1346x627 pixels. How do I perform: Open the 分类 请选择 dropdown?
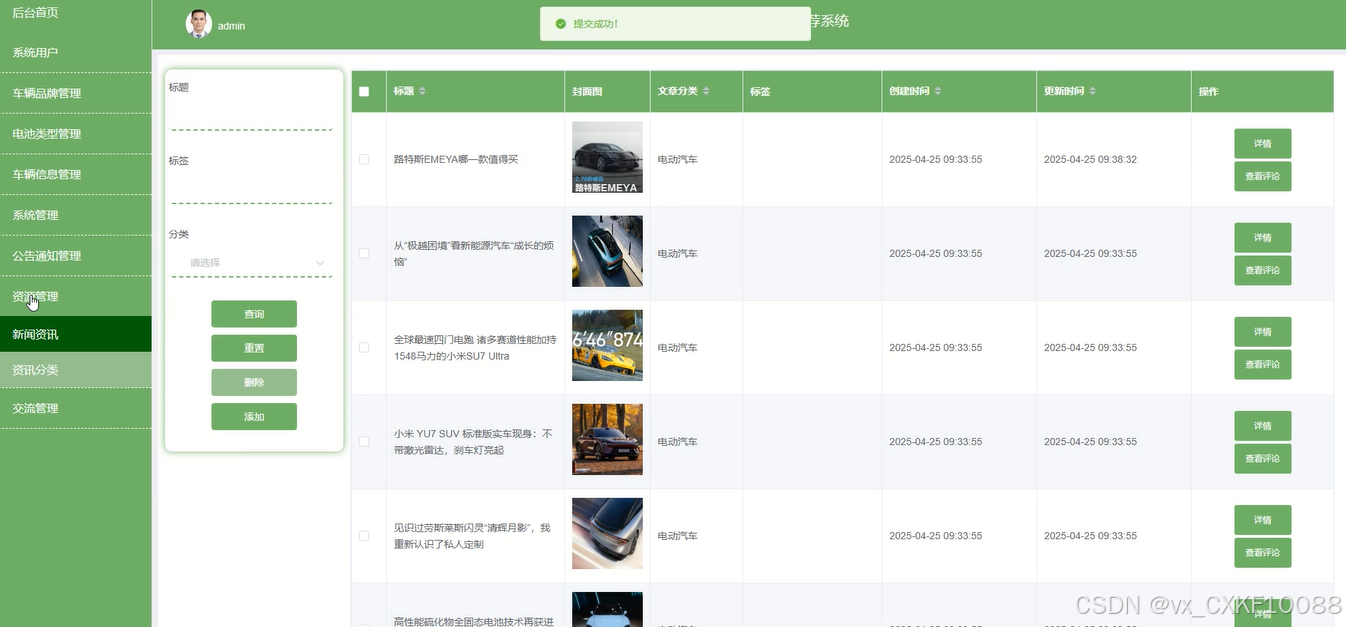[x=251, y=263]
